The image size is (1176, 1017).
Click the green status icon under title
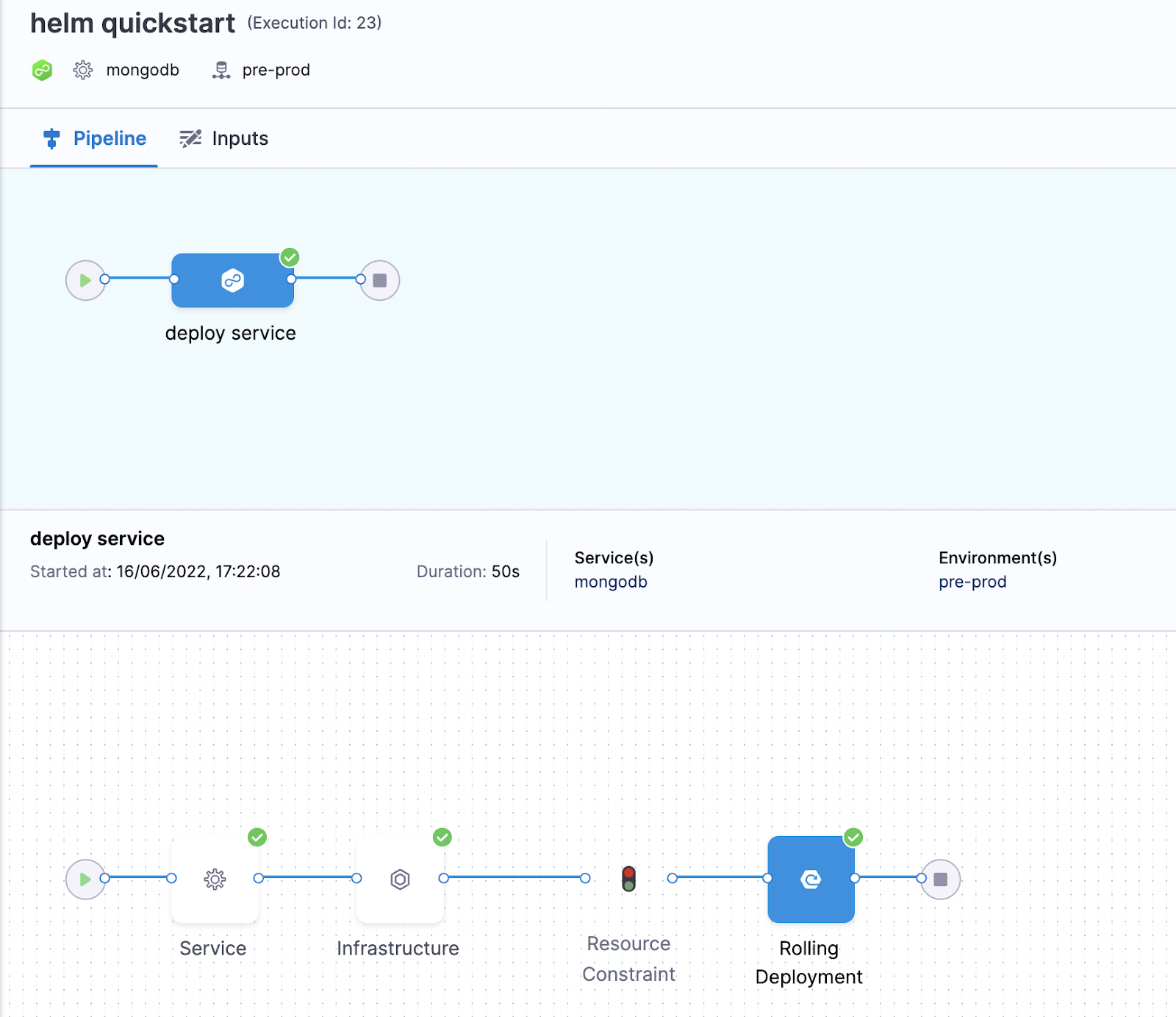coord(42,71)
